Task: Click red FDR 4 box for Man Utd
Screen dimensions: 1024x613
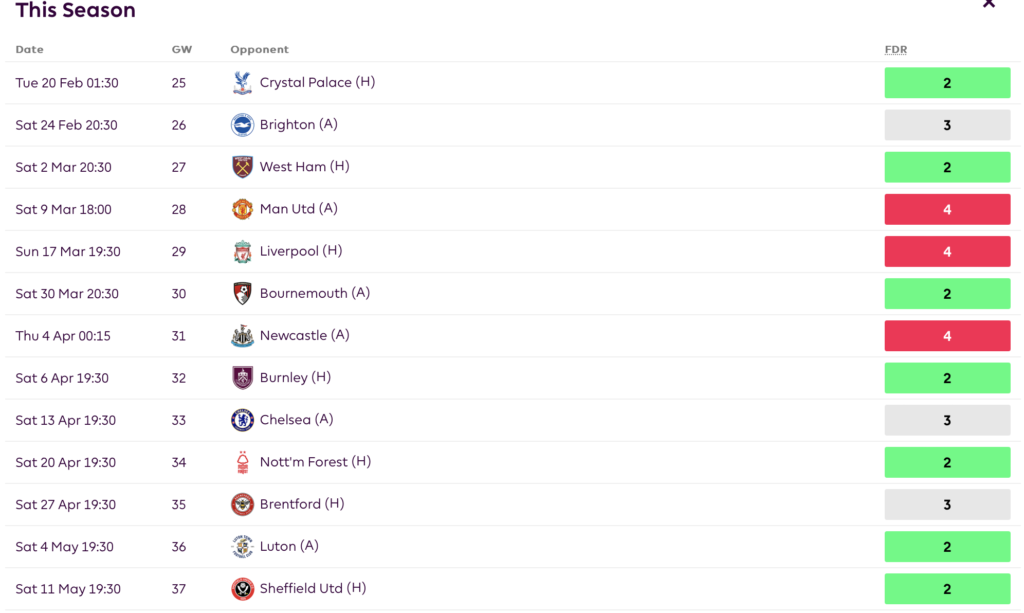Action: click(x=947, y=210)
